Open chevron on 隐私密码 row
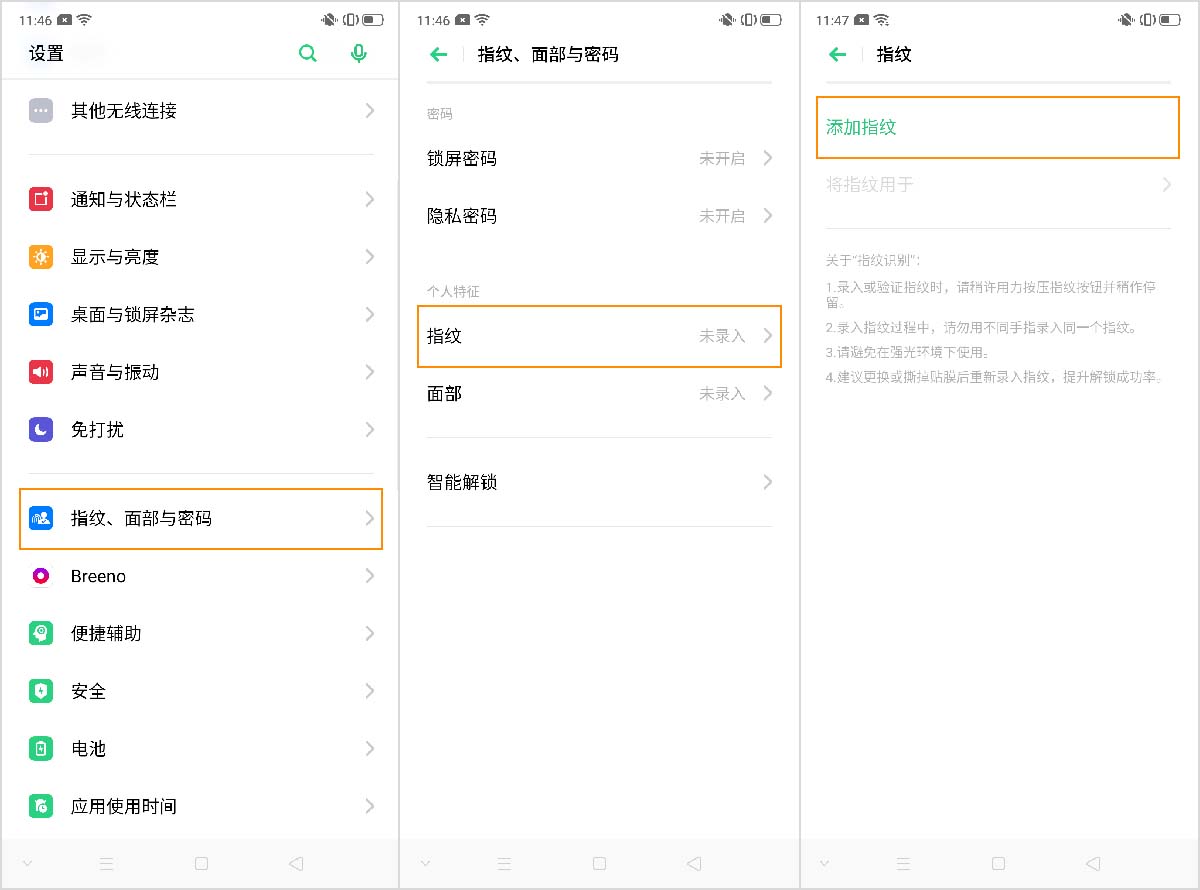This screenshot has width=1200, height=890. [768, 216]
